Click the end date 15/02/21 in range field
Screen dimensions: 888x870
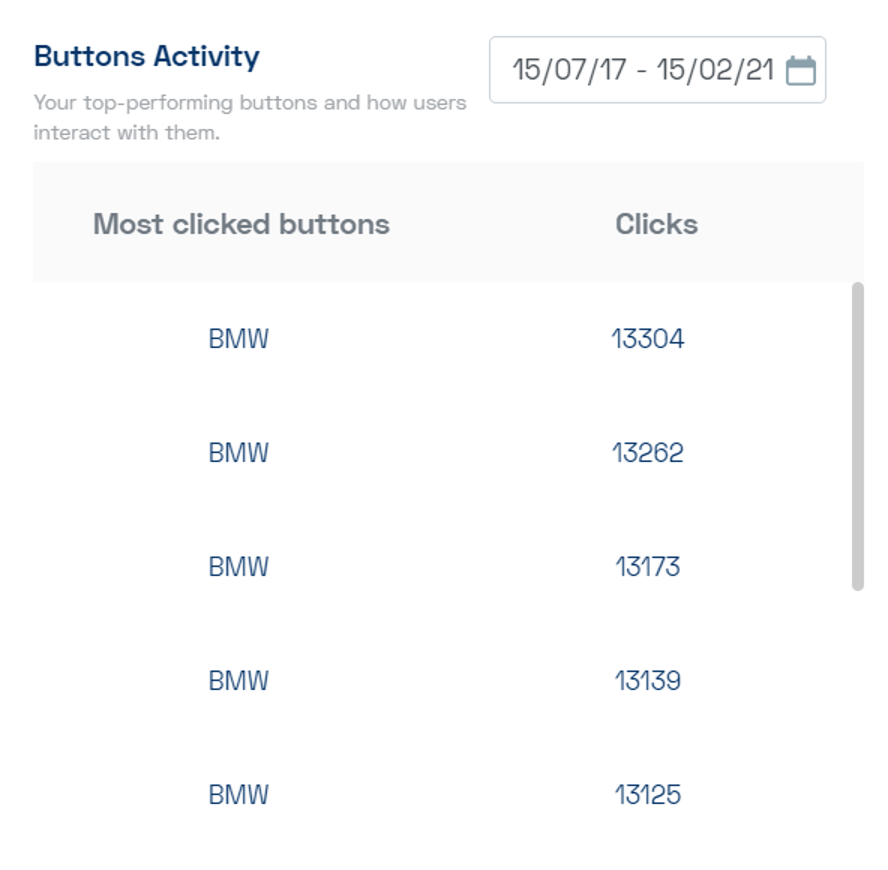point(715,70)
